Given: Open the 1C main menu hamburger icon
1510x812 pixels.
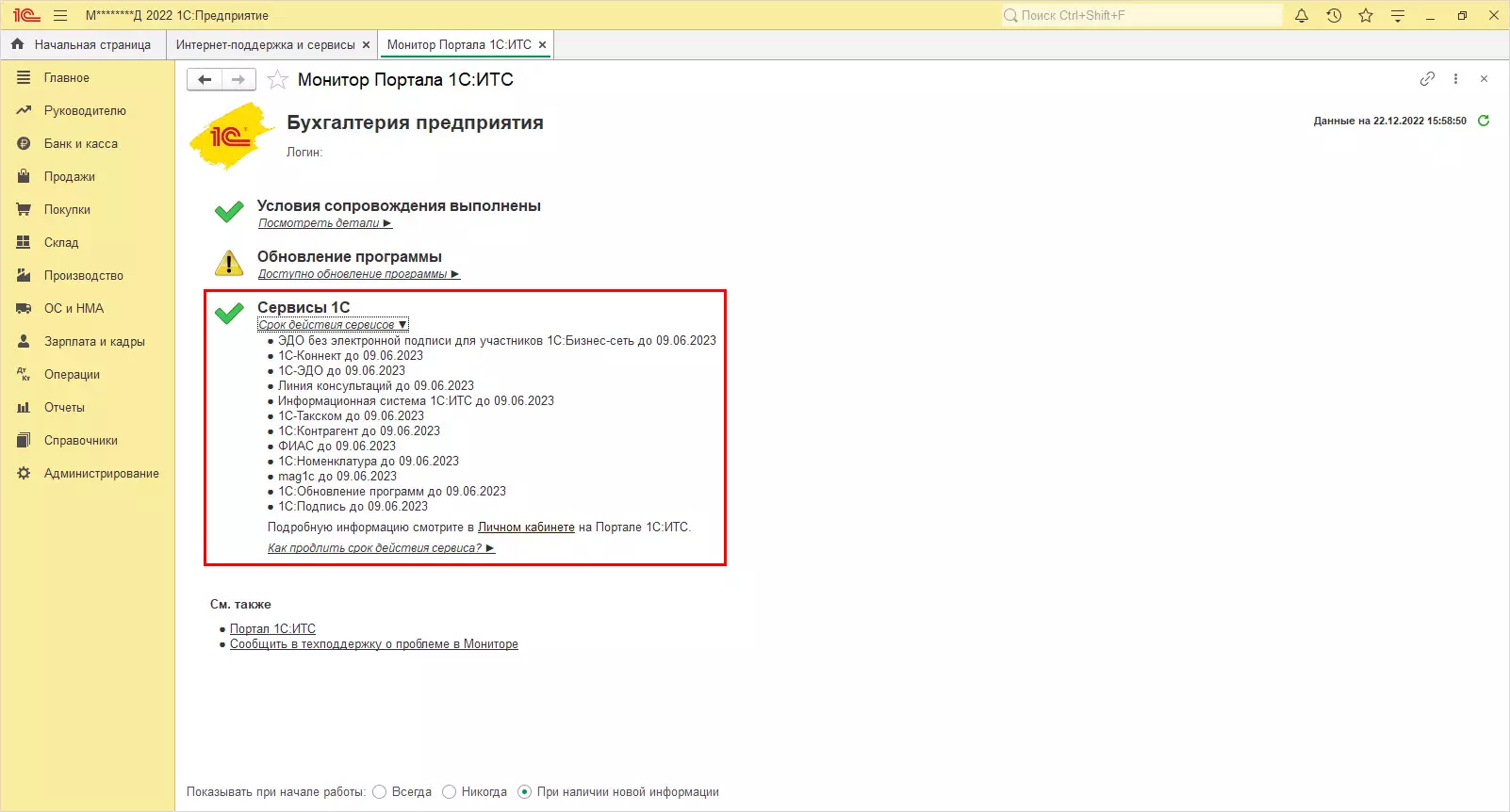Looking at the screenshot, I should click(x=60, y=15).
